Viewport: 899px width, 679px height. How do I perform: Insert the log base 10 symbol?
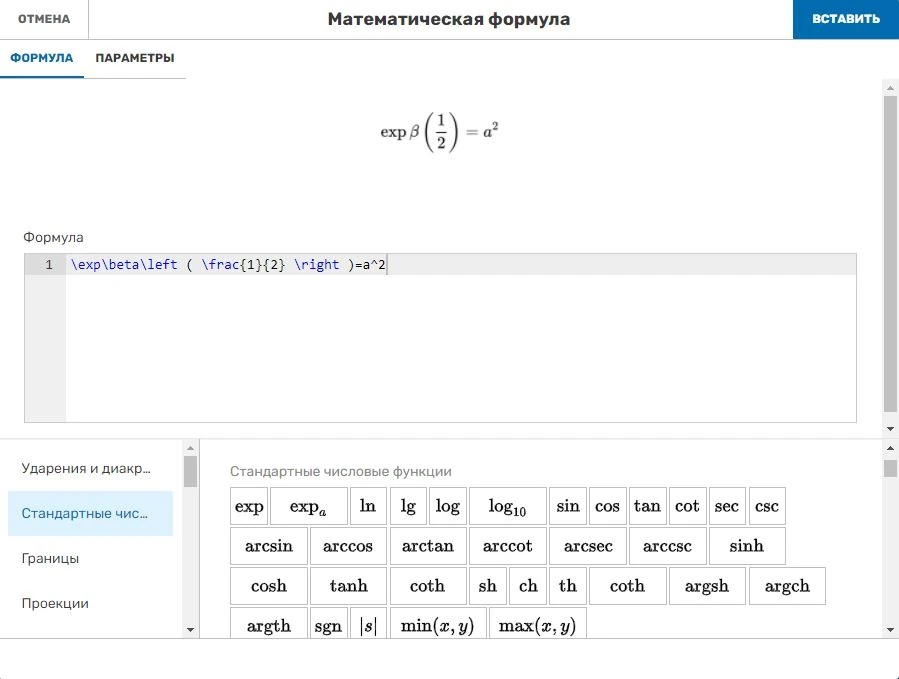coord(507,506)
